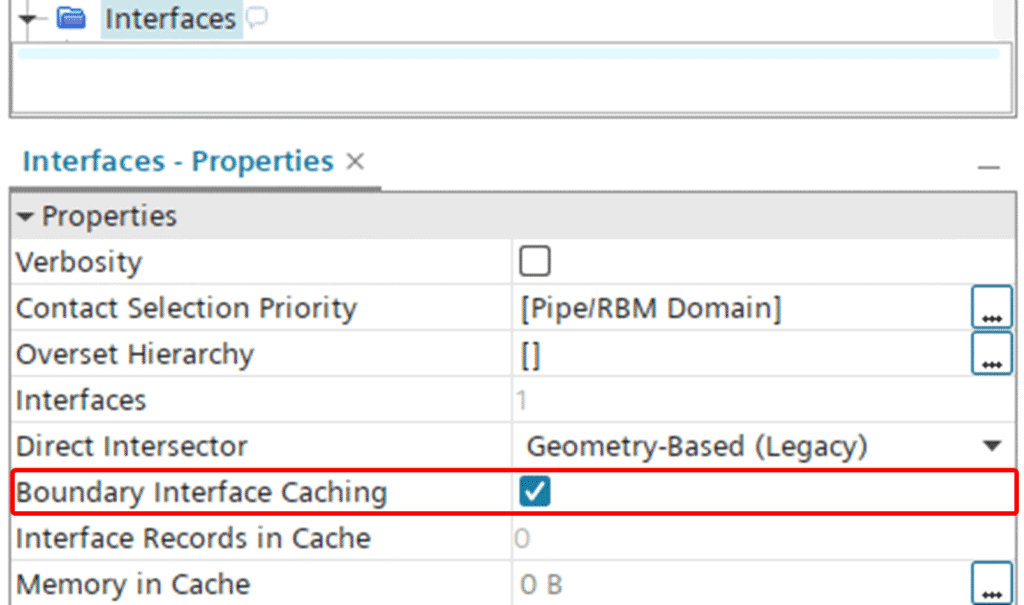This screenshot has width=1024, height=605.
Task: Collapse the Interfaces tree node expander
Action: (x=27, y=19)
